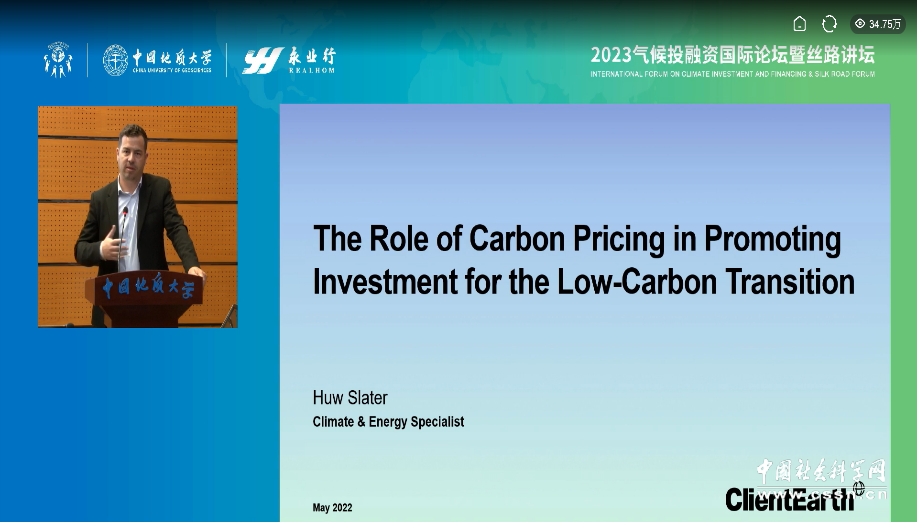The width and height of the screenshot is (917, 522).
Task: Click the circular emblem logo at far left
Action: tap(58, 60)
